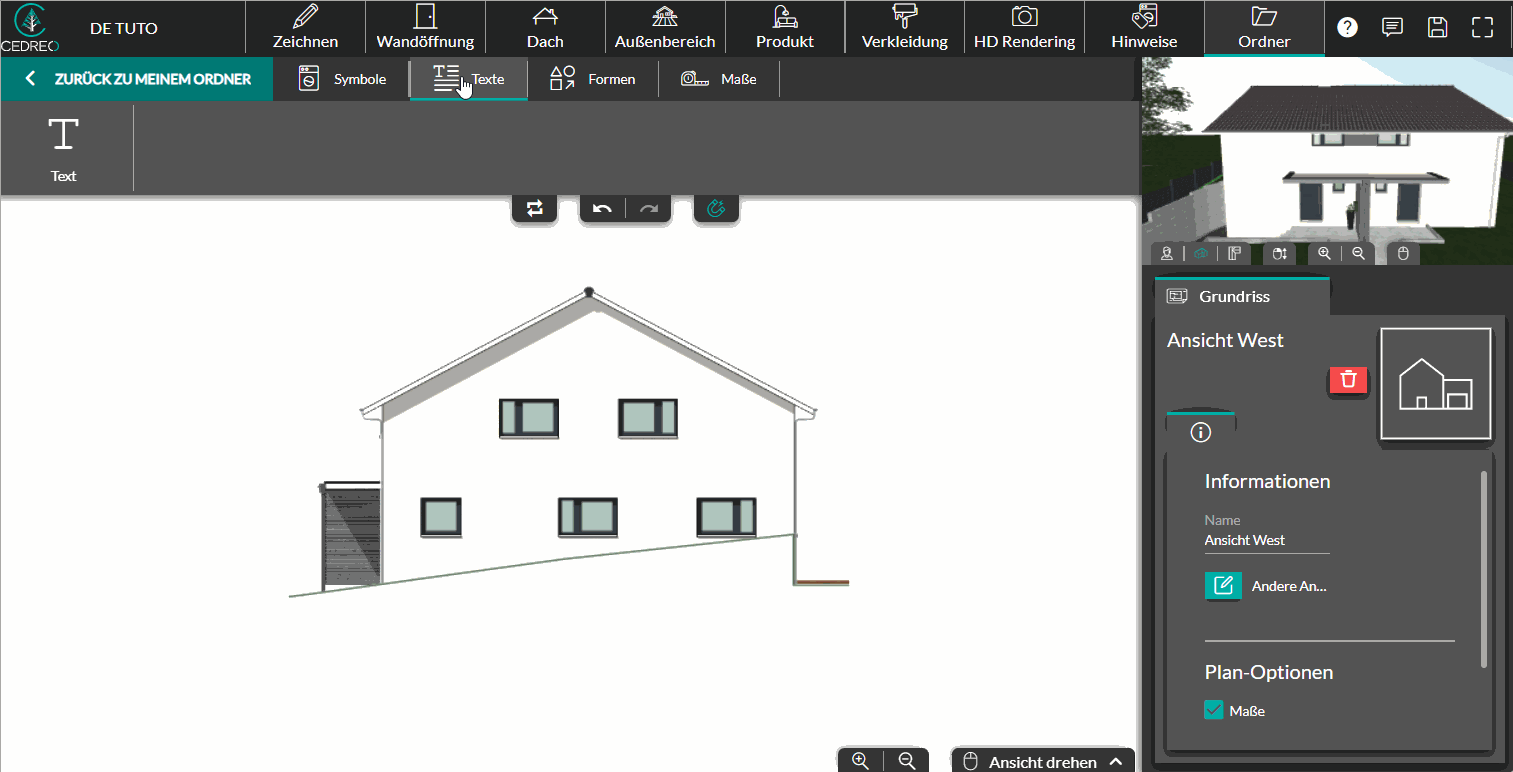The width and height of the screenshot is (1513, 772).
Task: Enter fullscreen mode
Action: 1482,27
